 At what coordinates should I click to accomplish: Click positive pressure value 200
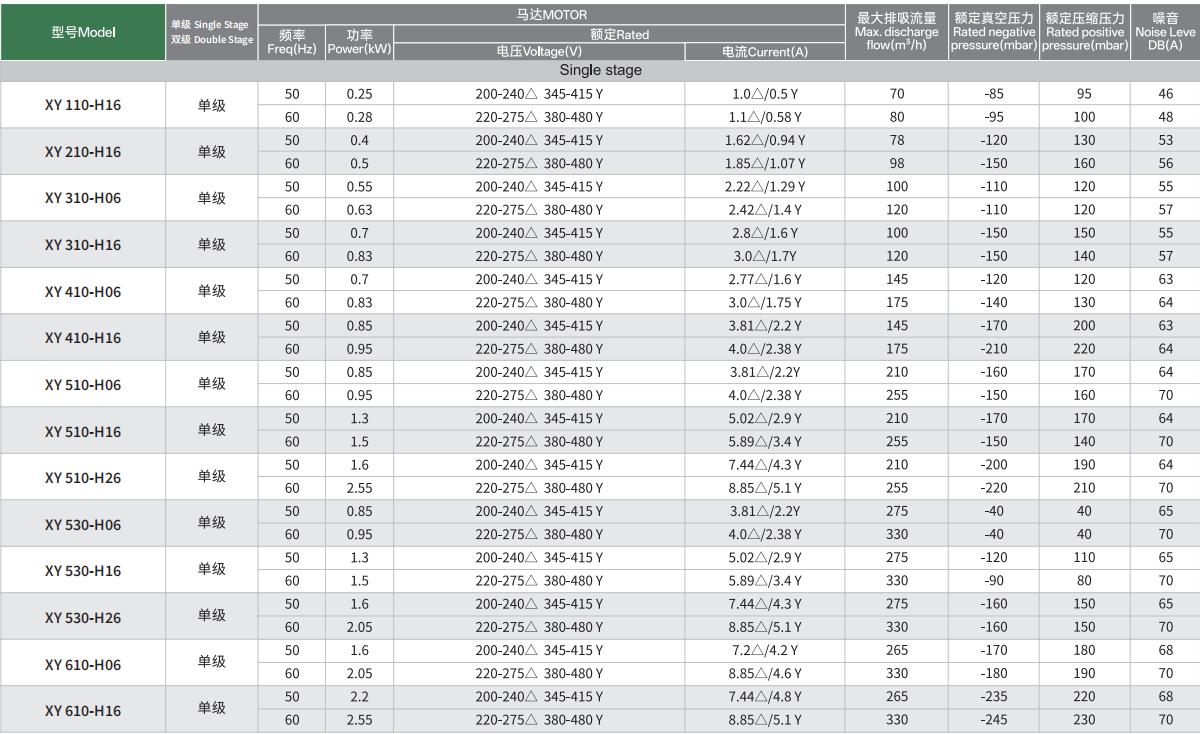pyautogui.click(x=1085, y=326)
